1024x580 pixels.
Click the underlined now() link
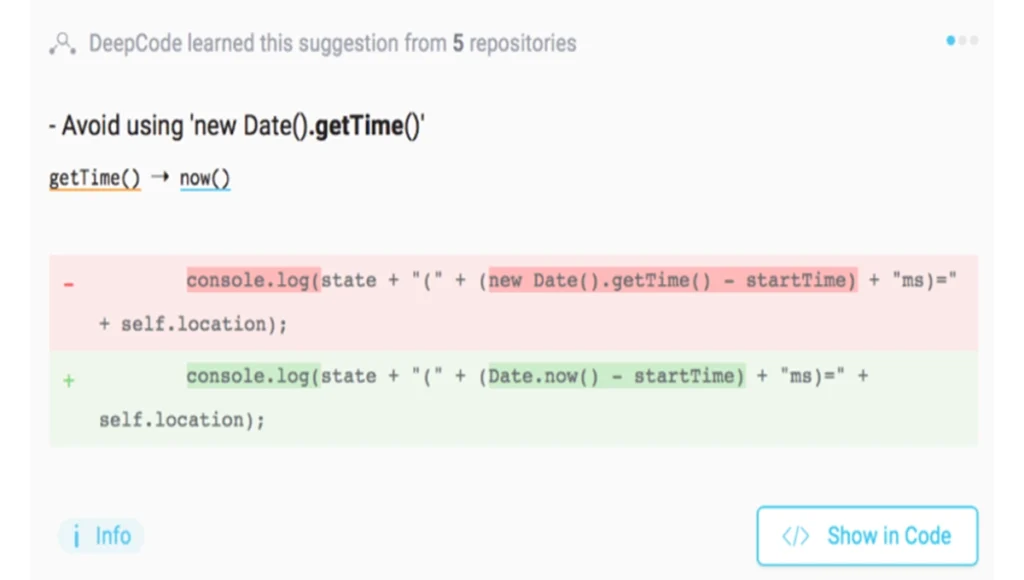pos(205,178)
